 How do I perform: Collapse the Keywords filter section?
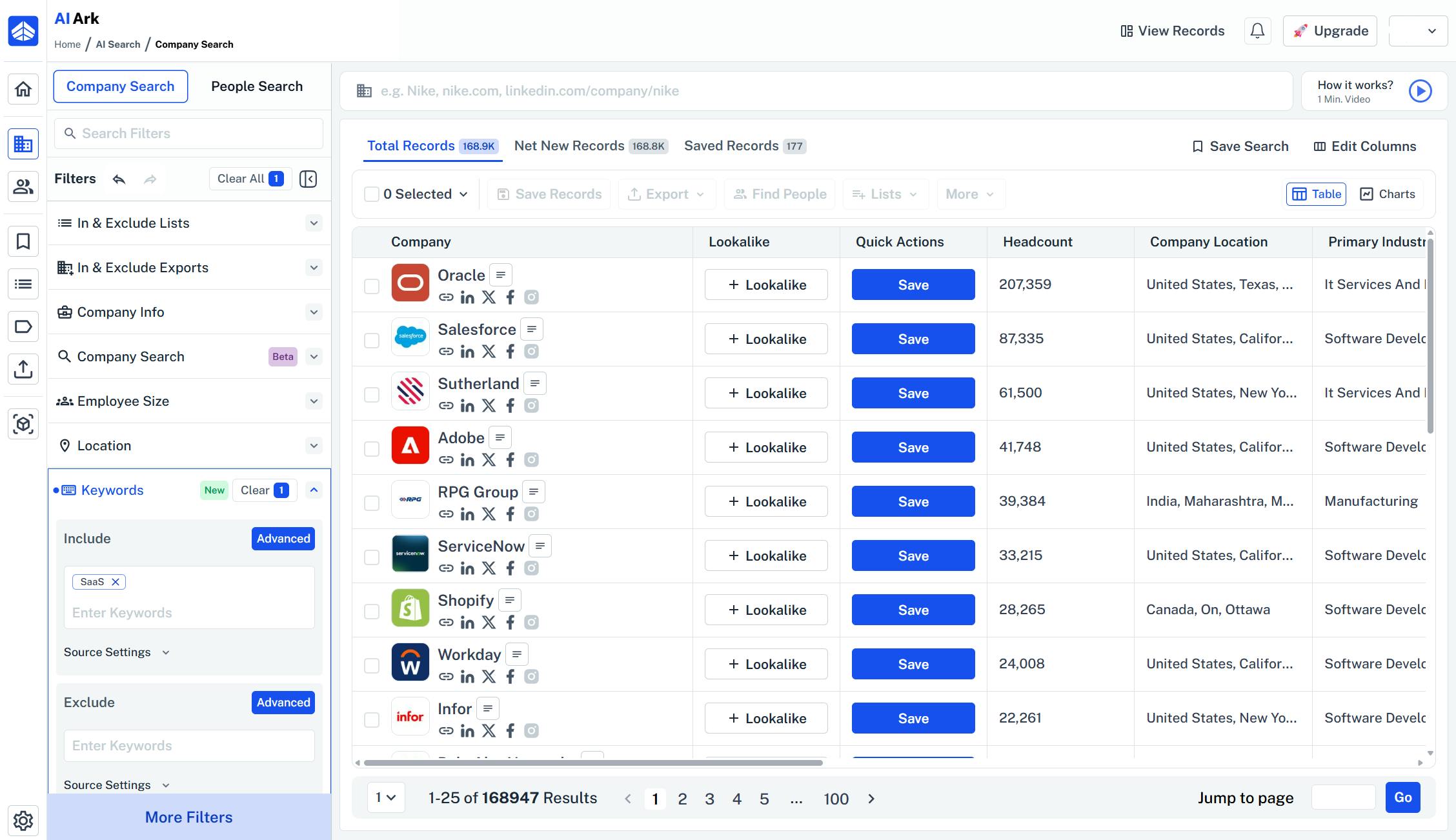tap(314, 490)
